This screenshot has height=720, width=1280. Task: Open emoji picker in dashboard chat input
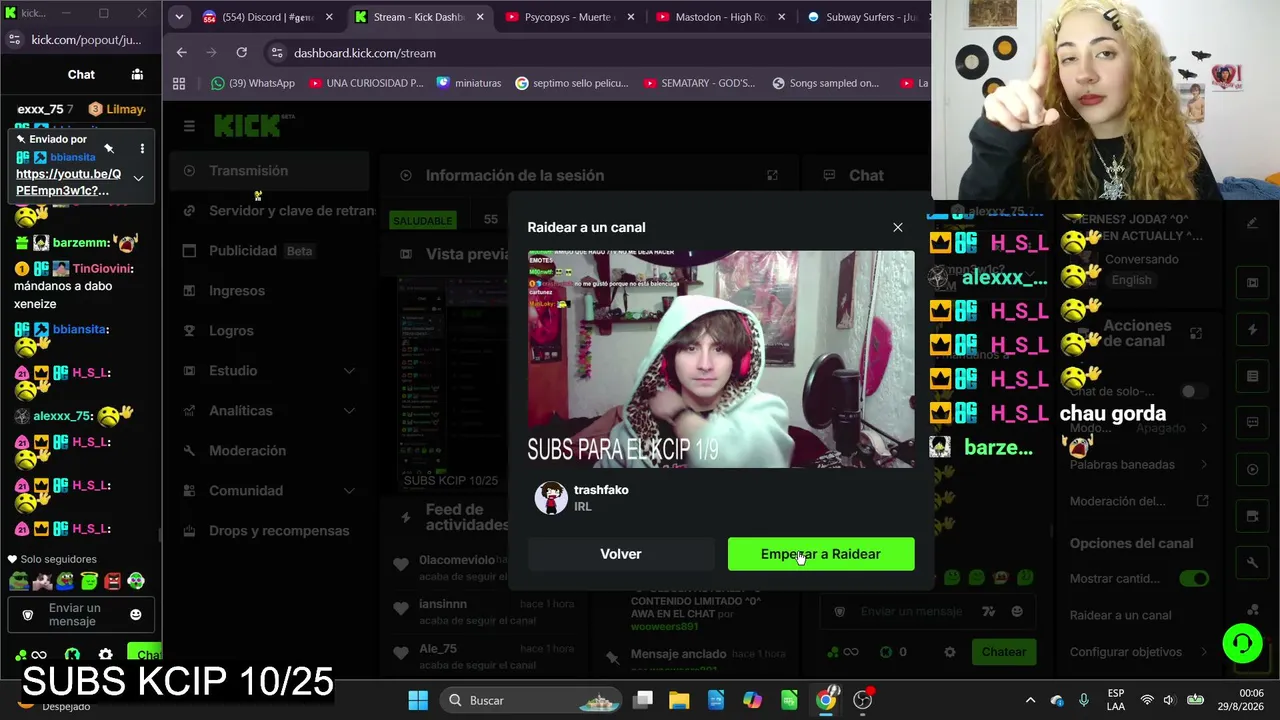pyautogui.click(x=1017, y=611)
